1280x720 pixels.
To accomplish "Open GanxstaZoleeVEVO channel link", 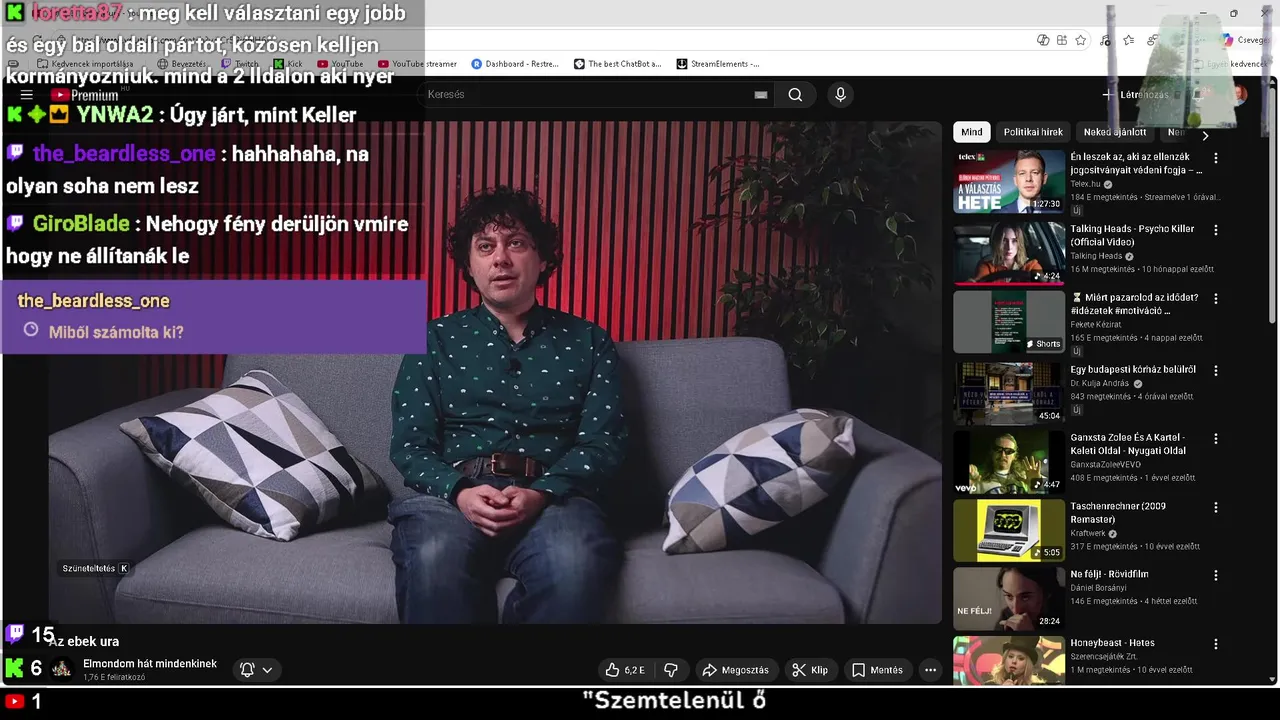I will (x=1106, y=464).
